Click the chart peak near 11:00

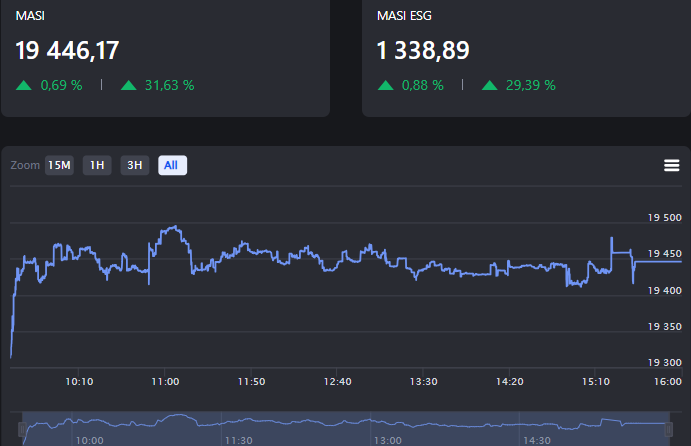pyautogui.click(x=175, y=227)
